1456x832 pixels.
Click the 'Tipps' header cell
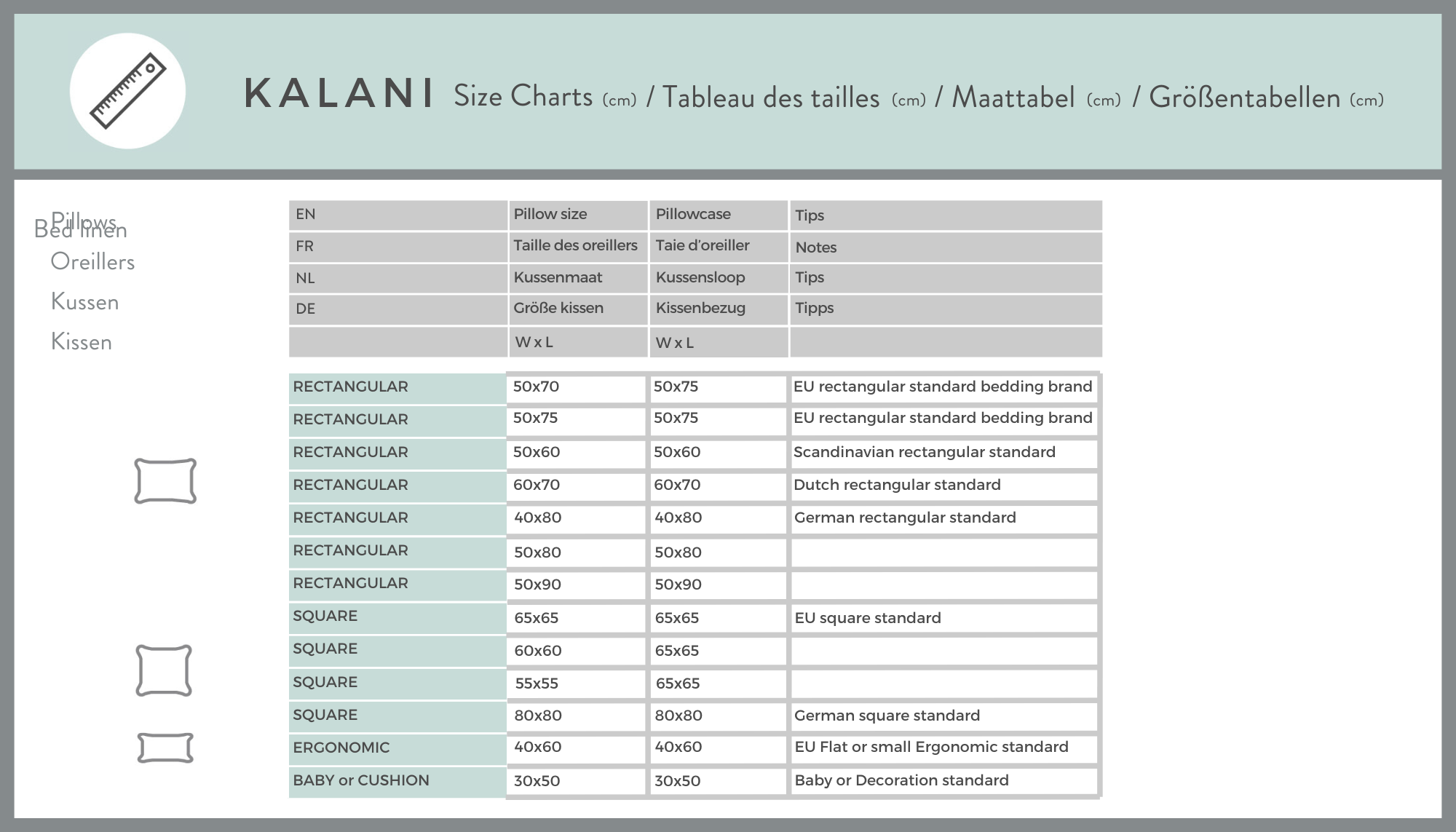point(946,309)
